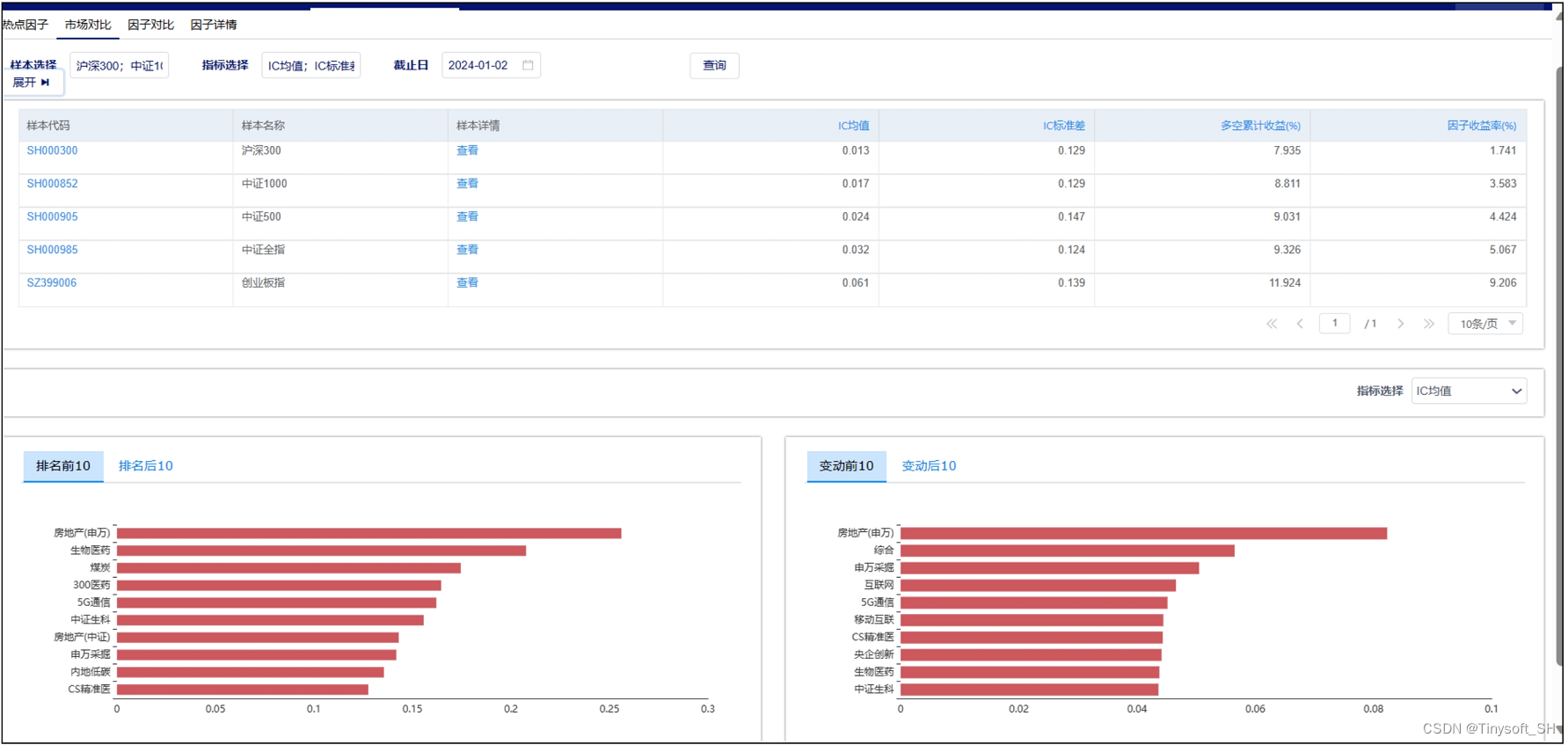Switch to the 热点因子 tab
This screenshot has height=745, width=1568.
[25, 25]
